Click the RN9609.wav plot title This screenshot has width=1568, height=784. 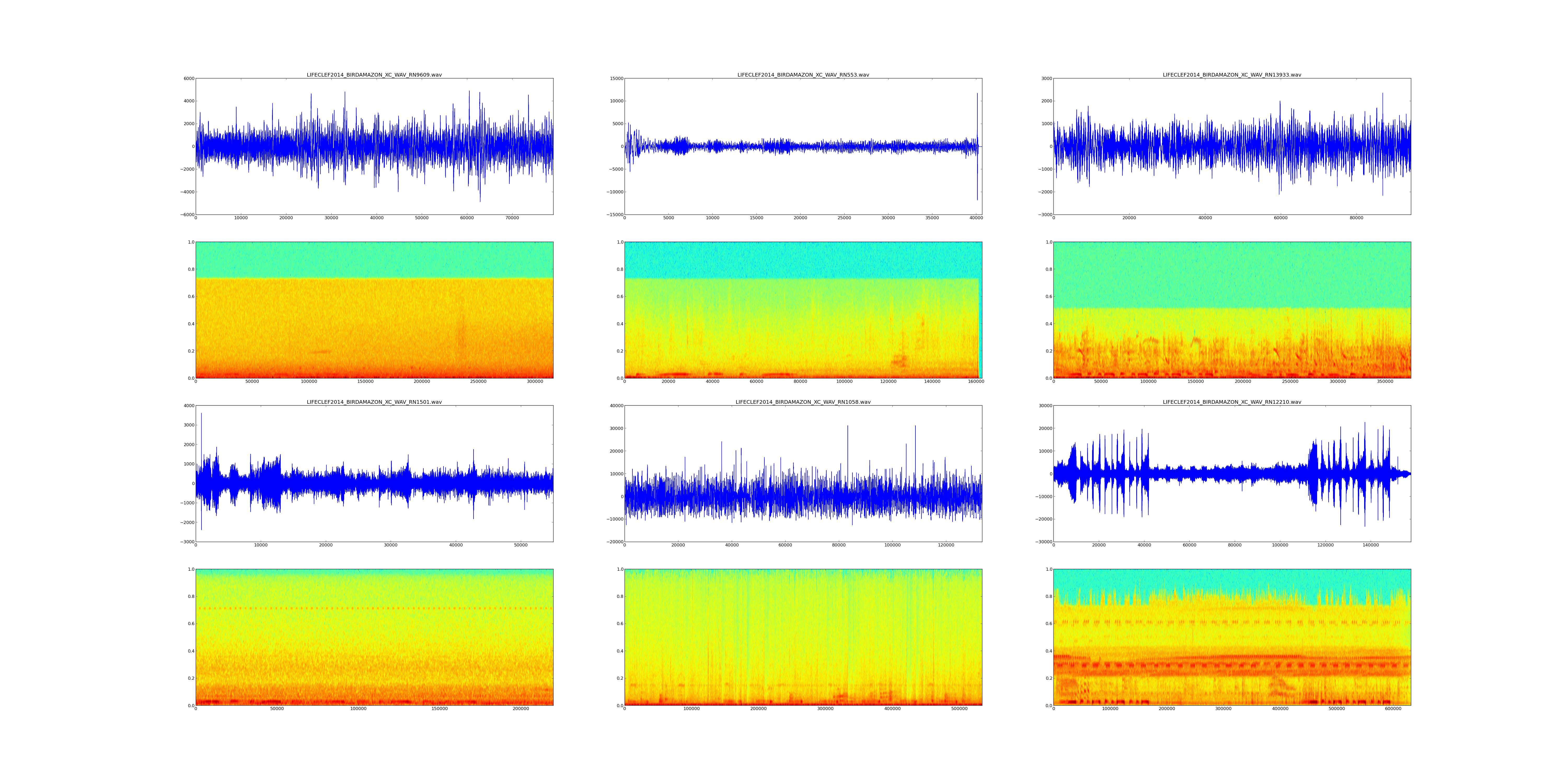374,75
